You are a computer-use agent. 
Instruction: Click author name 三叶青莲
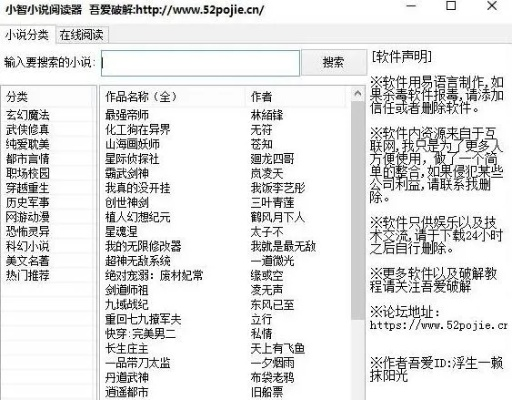[x=273, y=203]
